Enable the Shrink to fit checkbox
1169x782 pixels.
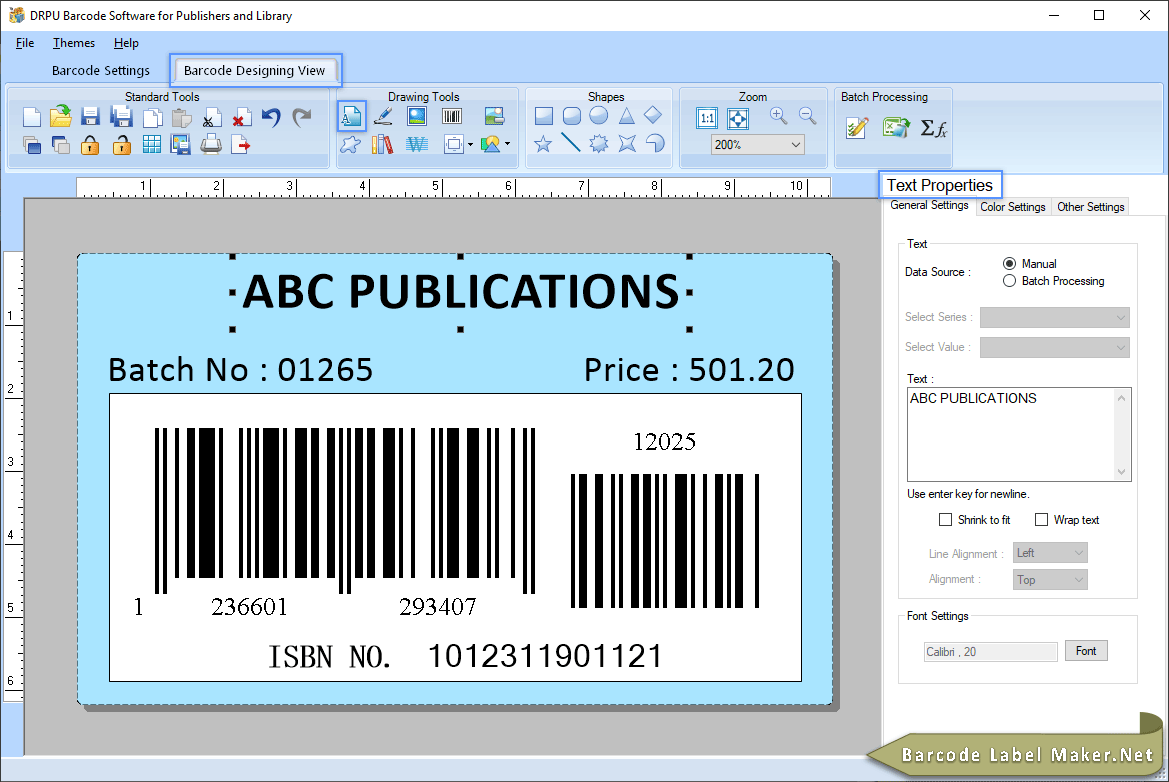pos(945,520)
